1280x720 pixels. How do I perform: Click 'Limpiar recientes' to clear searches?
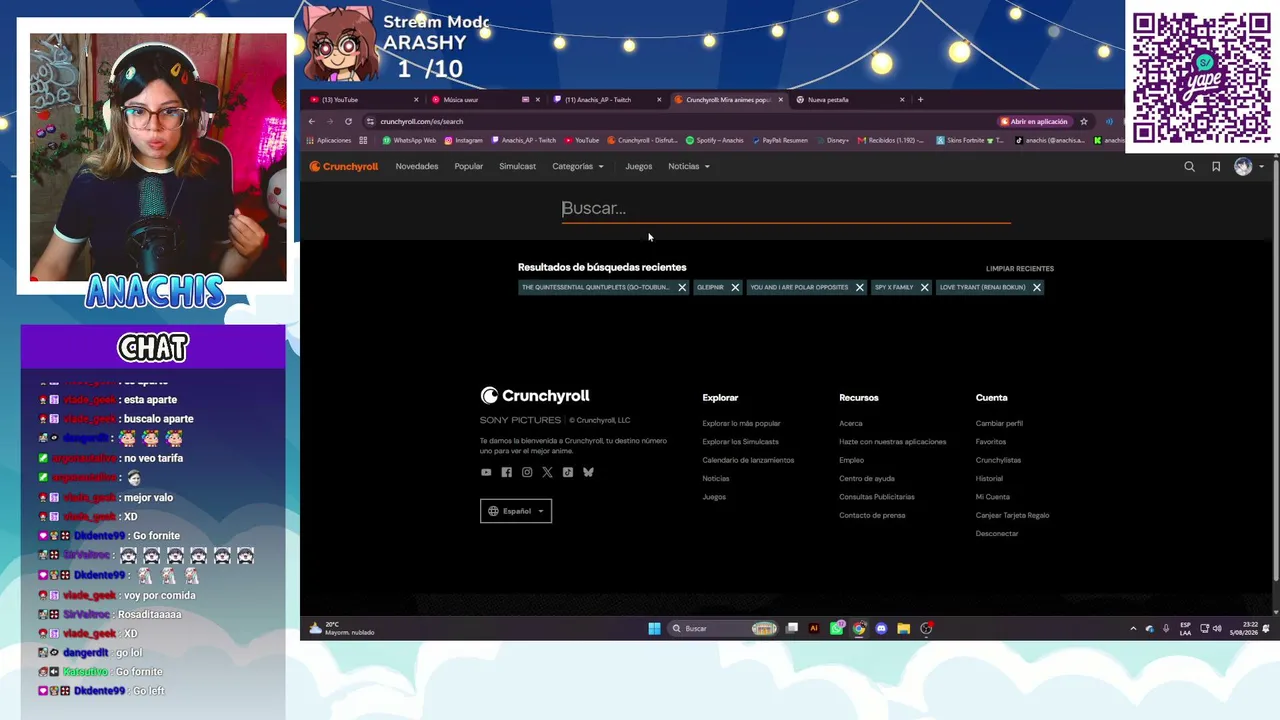[x=1020, y=269]
